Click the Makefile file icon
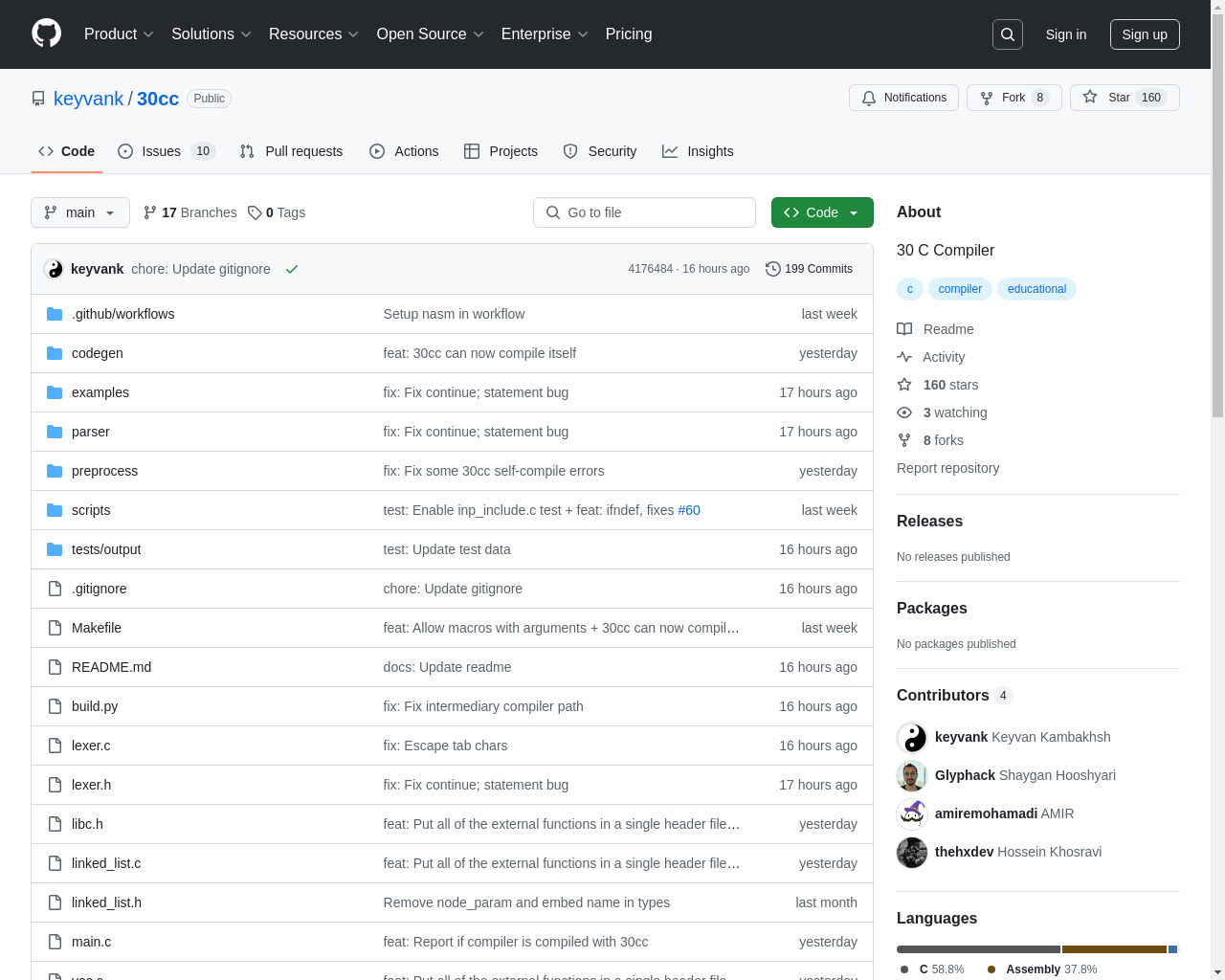Image resolution: width=1225 pixels, height=980 pixels. [x=55, y=628]
